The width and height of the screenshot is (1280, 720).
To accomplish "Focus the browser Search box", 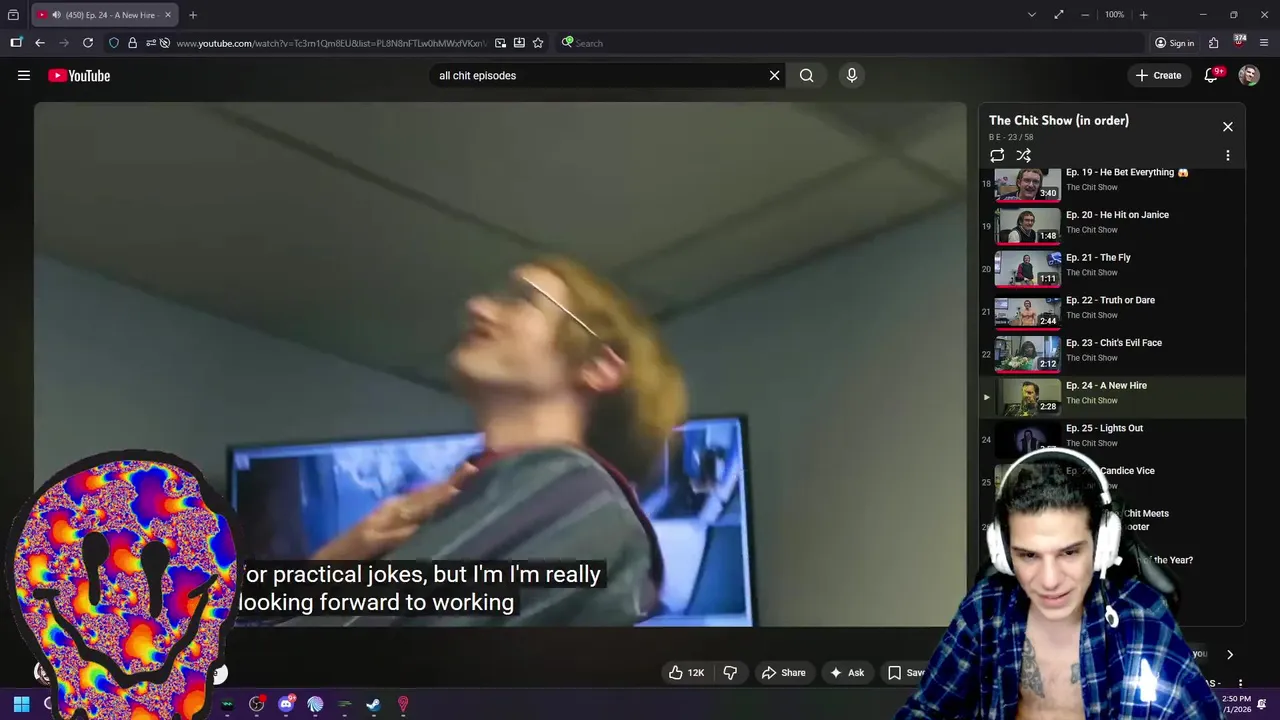I will [850, 43].
